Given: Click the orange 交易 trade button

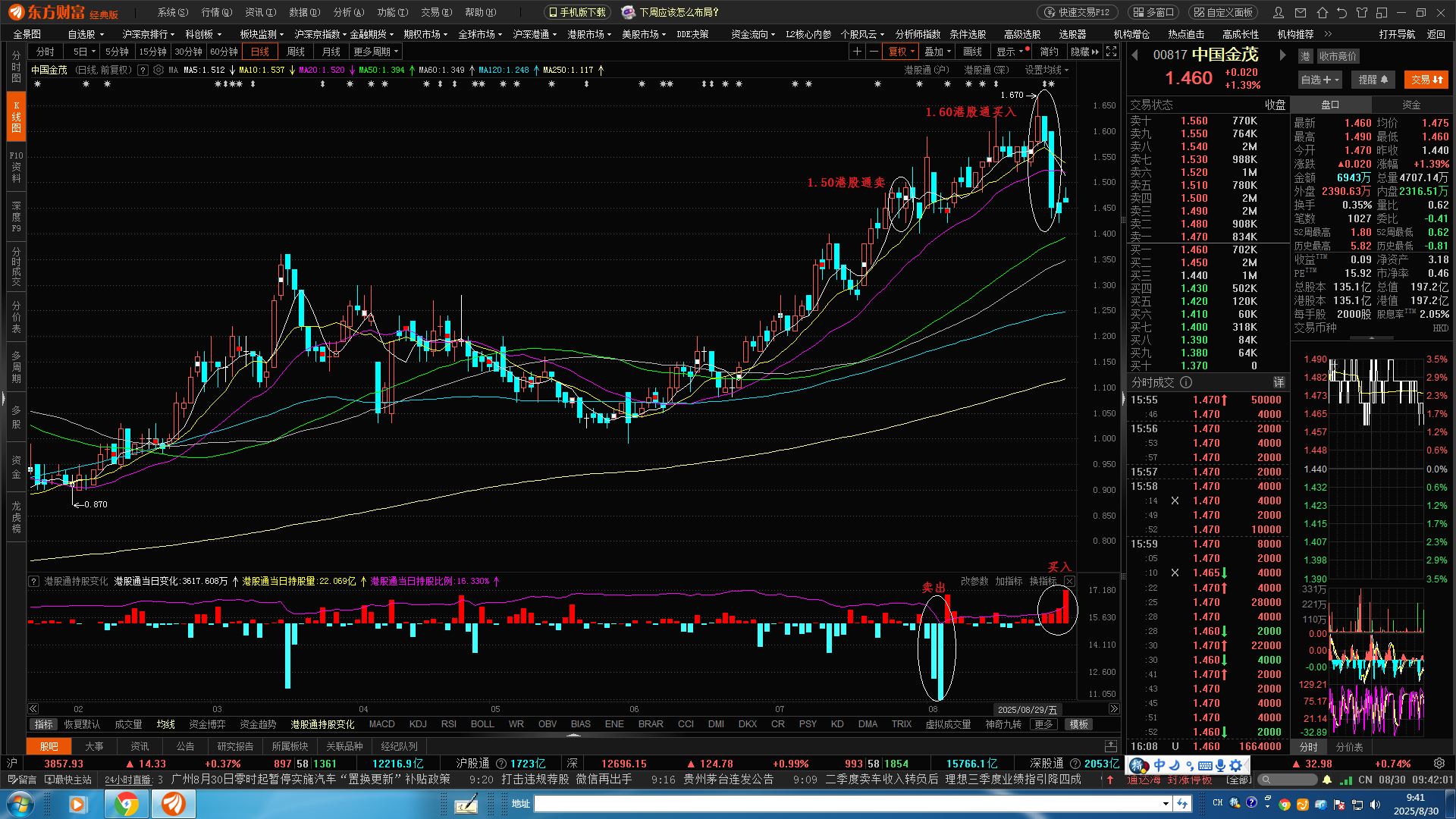Looking at the screenshot, I should click(1426, 80).
